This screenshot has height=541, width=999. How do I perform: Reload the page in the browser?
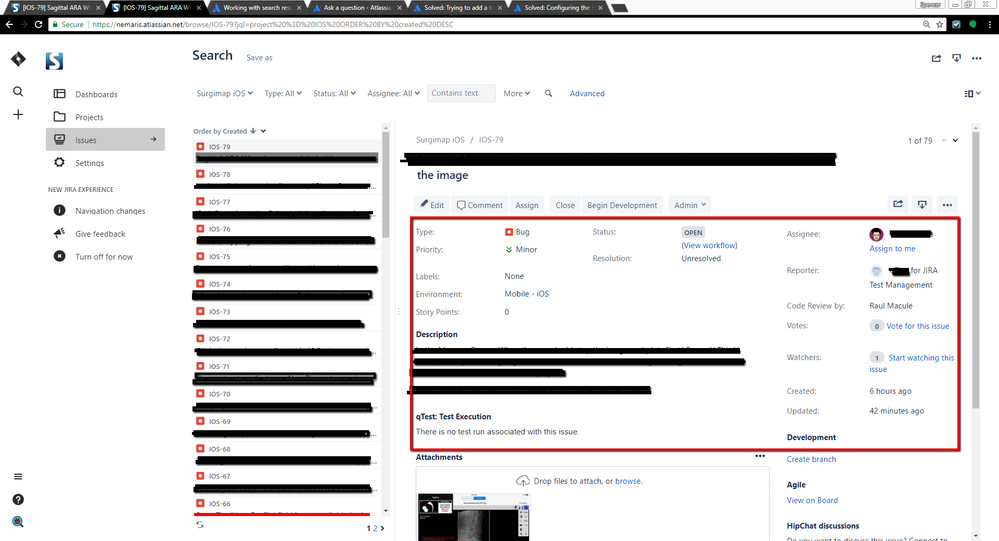point(38,24)
